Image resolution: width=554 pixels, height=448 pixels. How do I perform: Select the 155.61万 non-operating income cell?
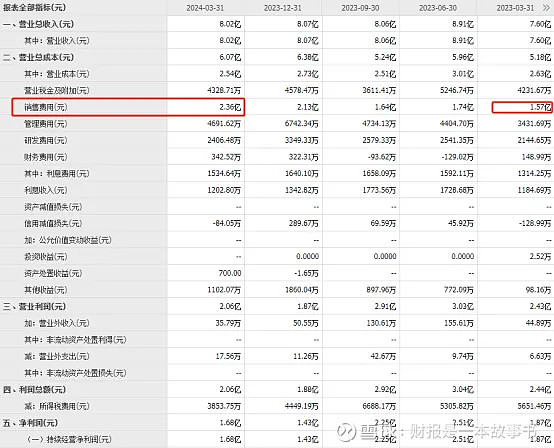(459, 323)
